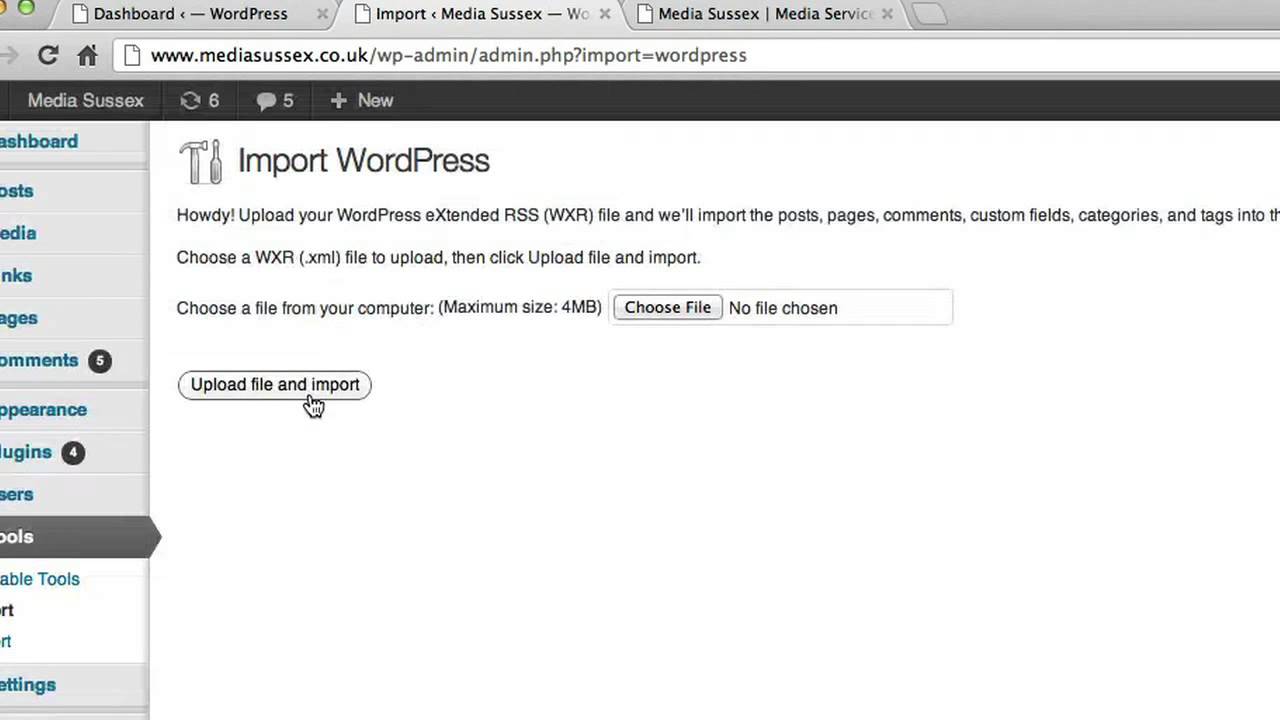The image size is (1280, 720).
Task: Click the Plugins update badge 4
Action: [72, 453]
